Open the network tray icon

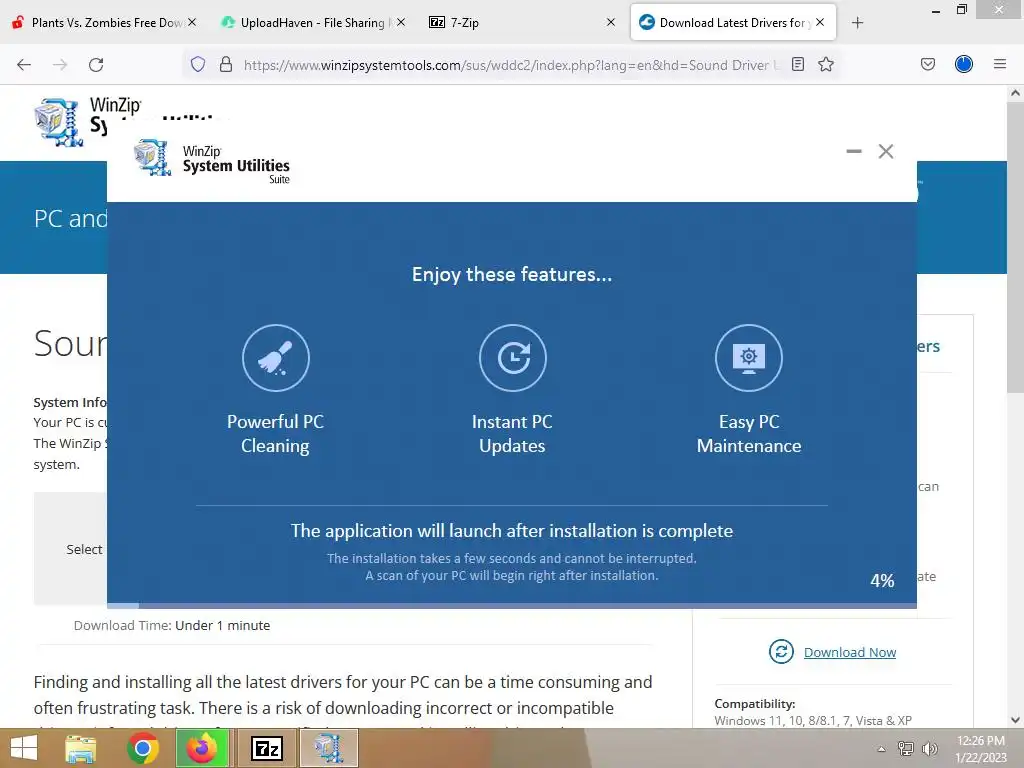click(x=906, y=748)
